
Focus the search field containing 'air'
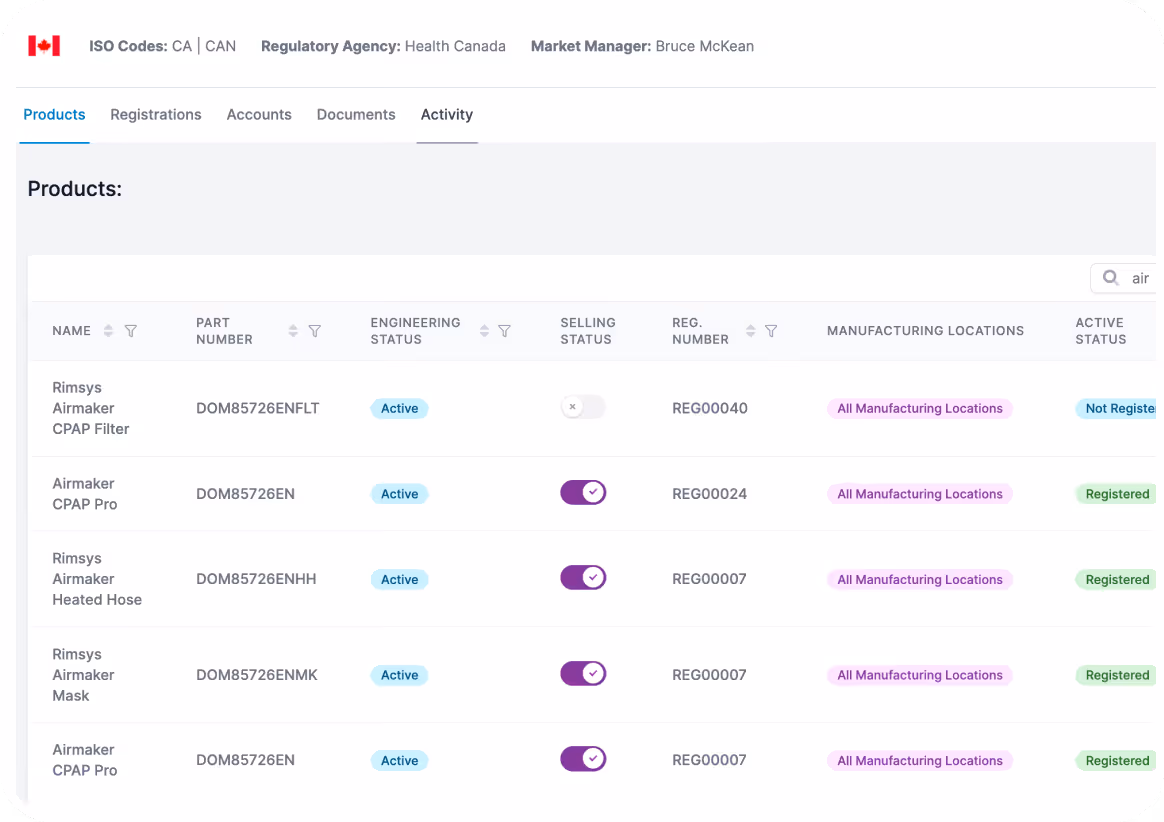coord(1123,278)
